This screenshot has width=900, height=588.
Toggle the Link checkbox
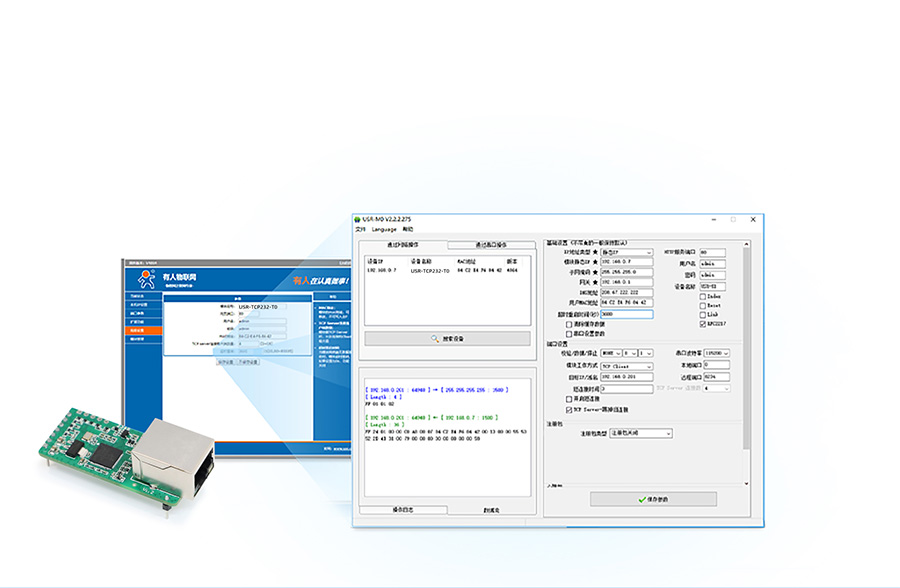point(703,314)
